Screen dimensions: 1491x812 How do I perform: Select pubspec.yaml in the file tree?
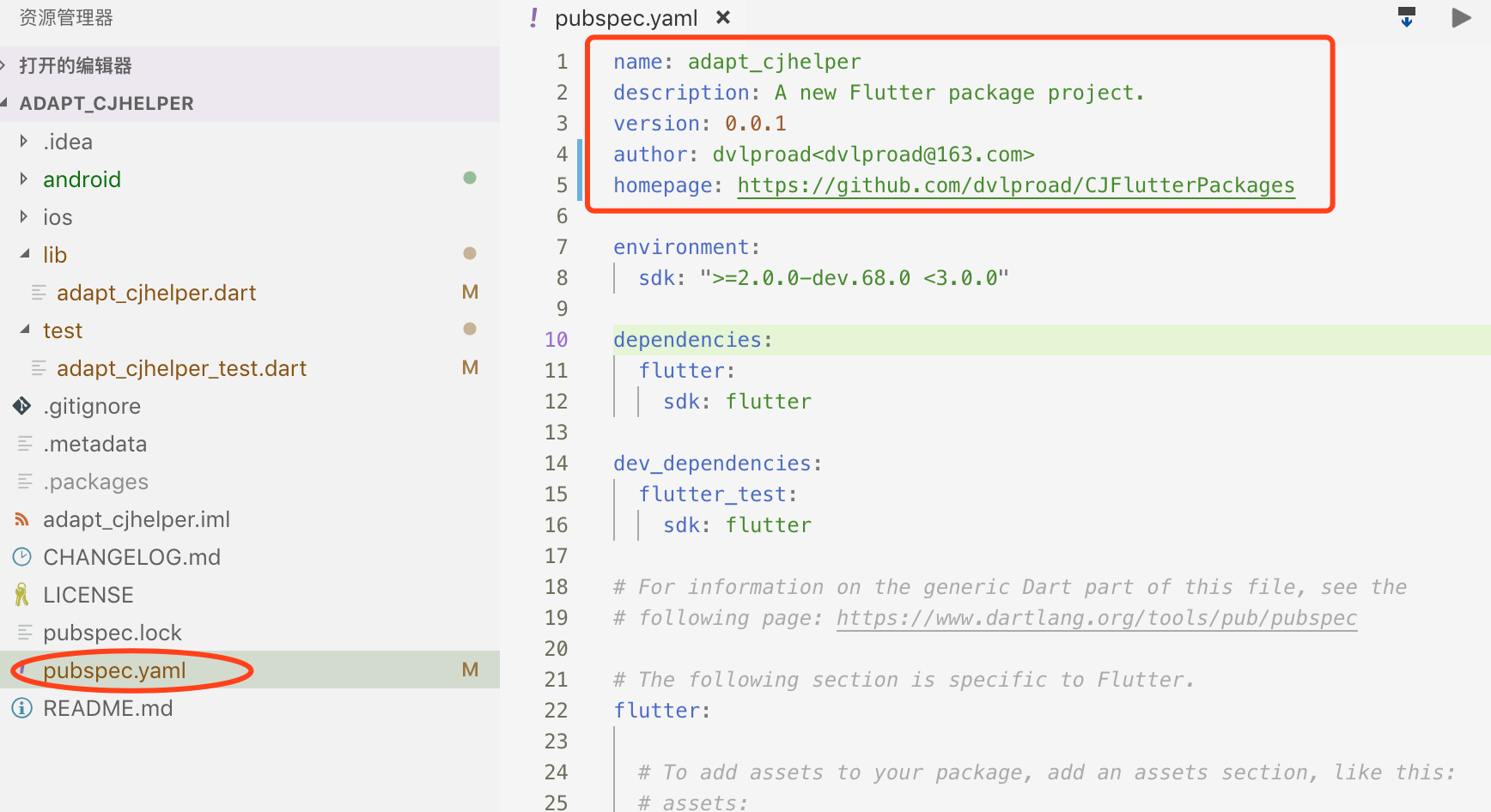pyautogui.click(x=114, y=670)
